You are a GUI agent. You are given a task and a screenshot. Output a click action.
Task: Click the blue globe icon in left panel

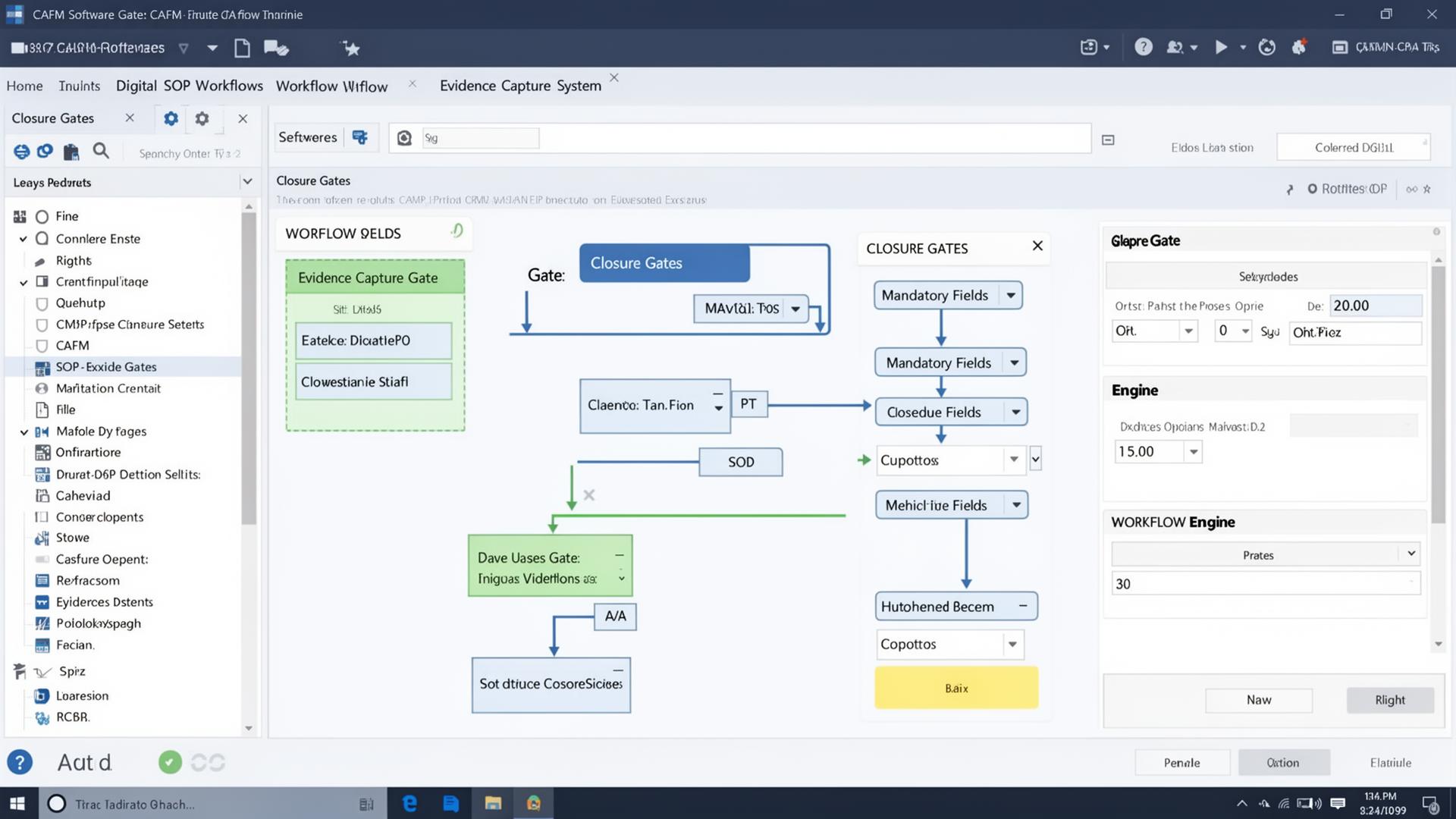pyautogui.click(x=21, y=152)
